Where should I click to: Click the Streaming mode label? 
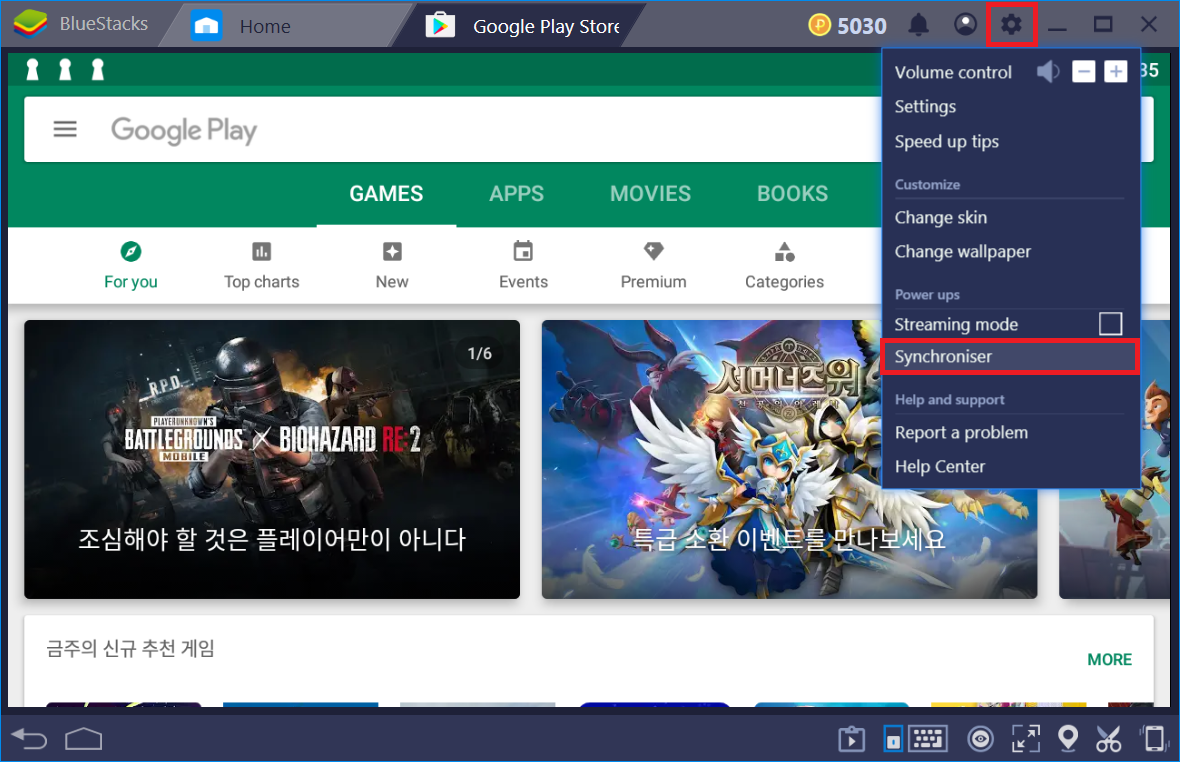pyautogui.click(x=956, y=324)
